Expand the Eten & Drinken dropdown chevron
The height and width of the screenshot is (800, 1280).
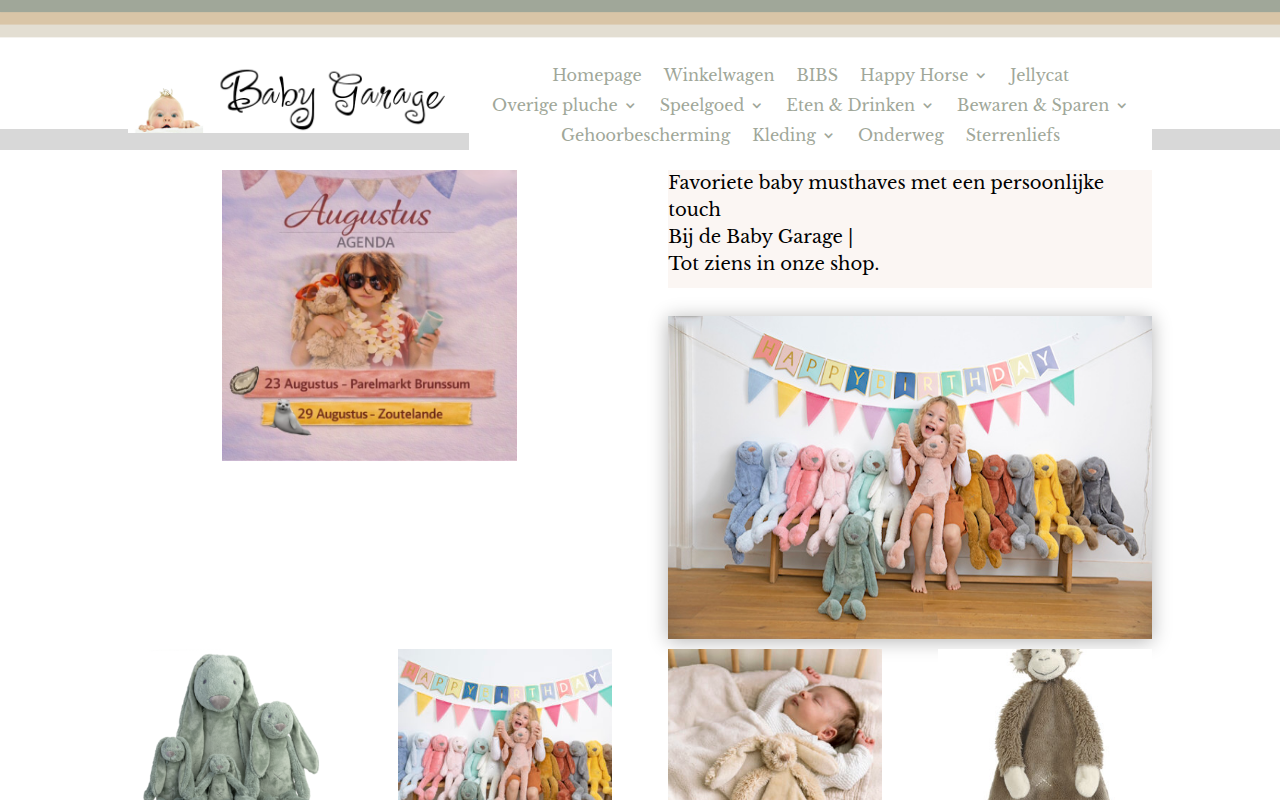point(928,106)
